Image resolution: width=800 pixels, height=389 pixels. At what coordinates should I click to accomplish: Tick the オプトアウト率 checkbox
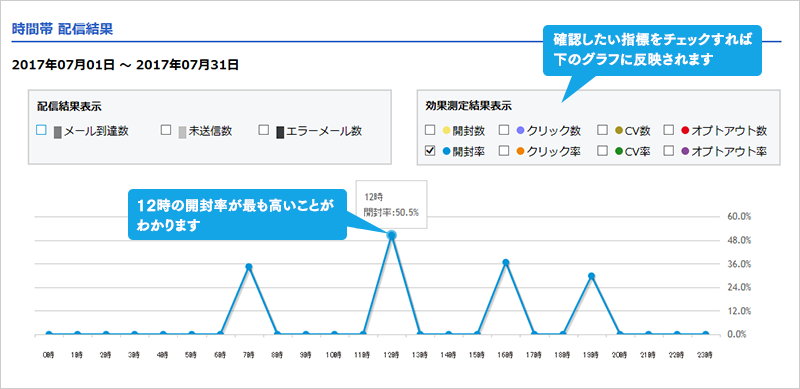tap(668, 151)
